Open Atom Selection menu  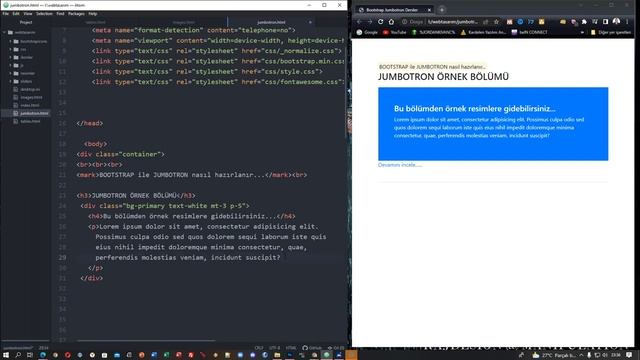[x=44, y=14]
